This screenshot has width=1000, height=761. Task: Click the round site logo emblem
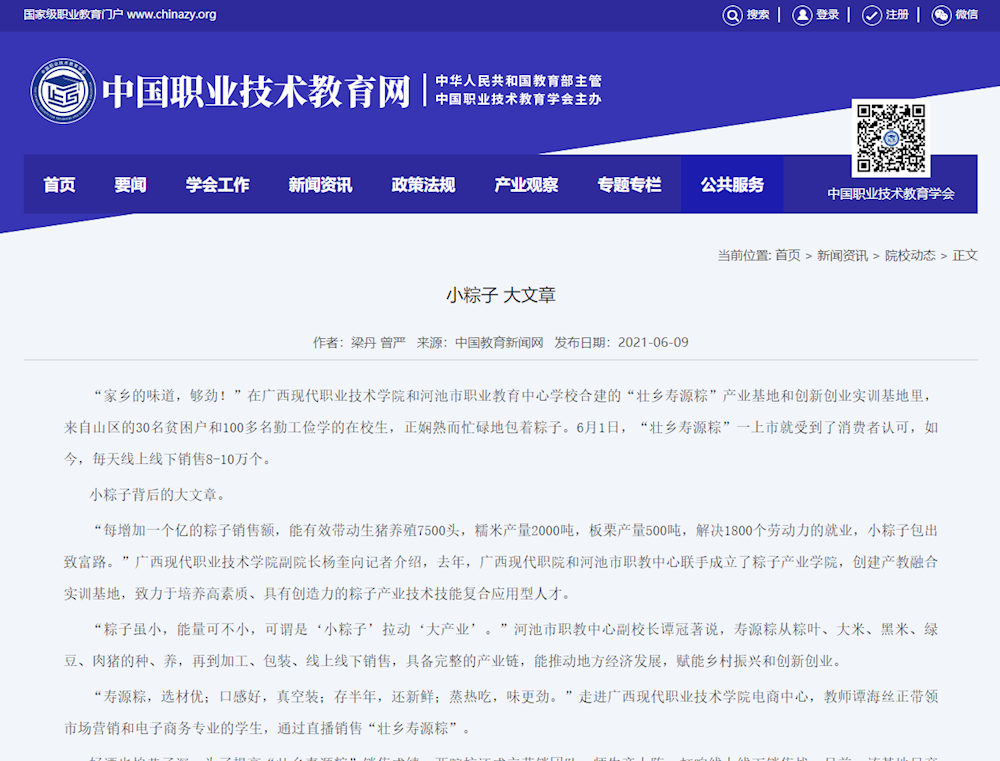point(63,92)
